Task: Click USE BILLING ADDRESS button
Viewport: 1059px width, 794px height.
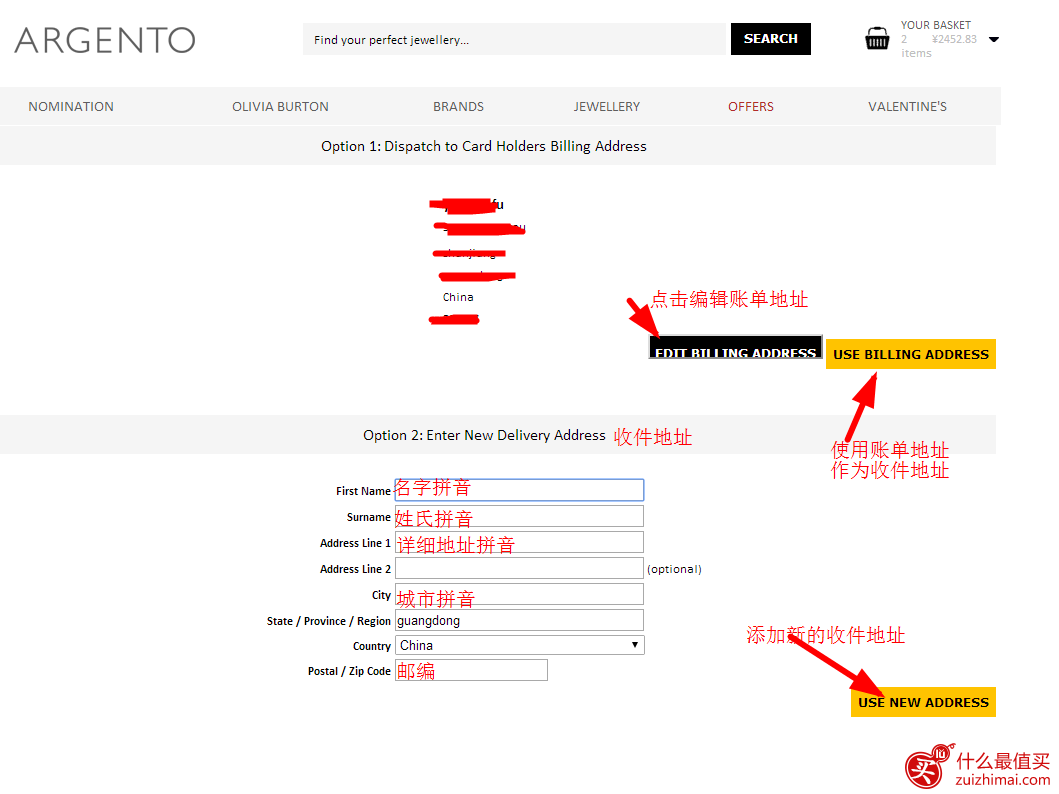Action: click(910, 354)
